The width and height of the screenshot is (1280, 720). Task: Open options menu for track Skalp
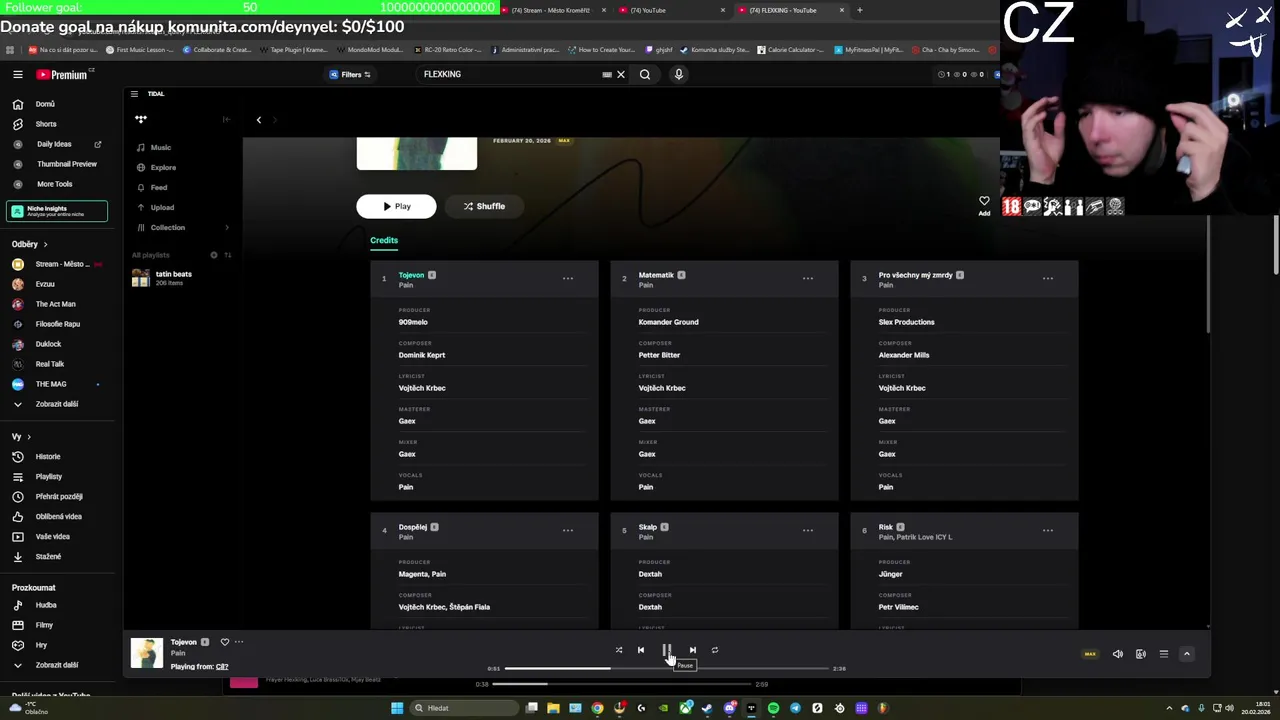[808, 530]
